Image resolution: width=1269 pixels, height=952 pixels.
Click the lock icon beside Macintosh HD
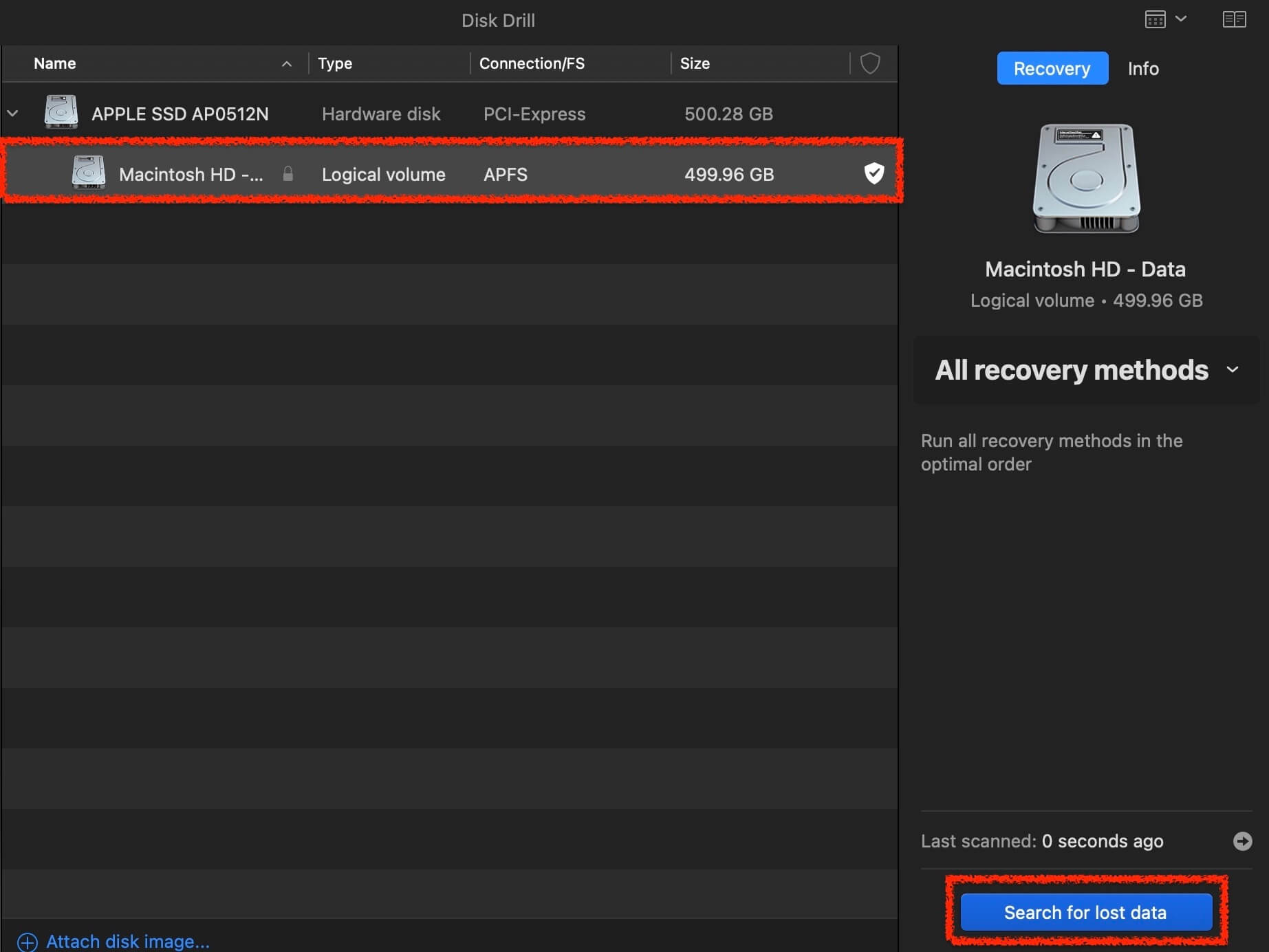pyautogui.click(x=288, y=174)
